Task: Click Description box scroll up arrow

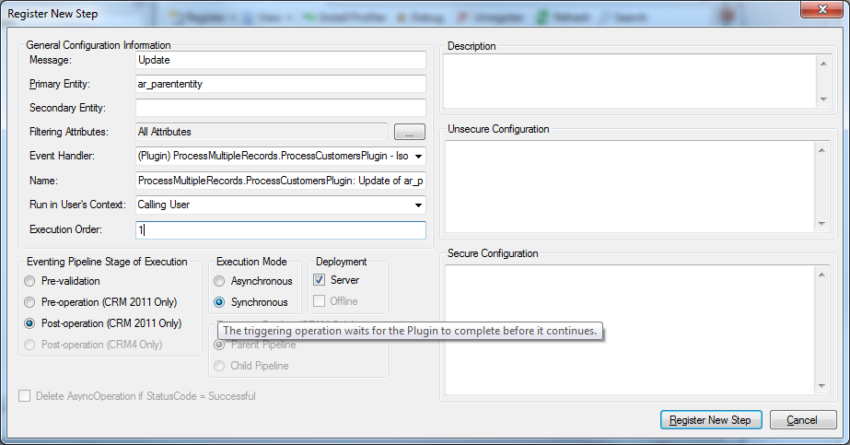Action: (823, 64)
